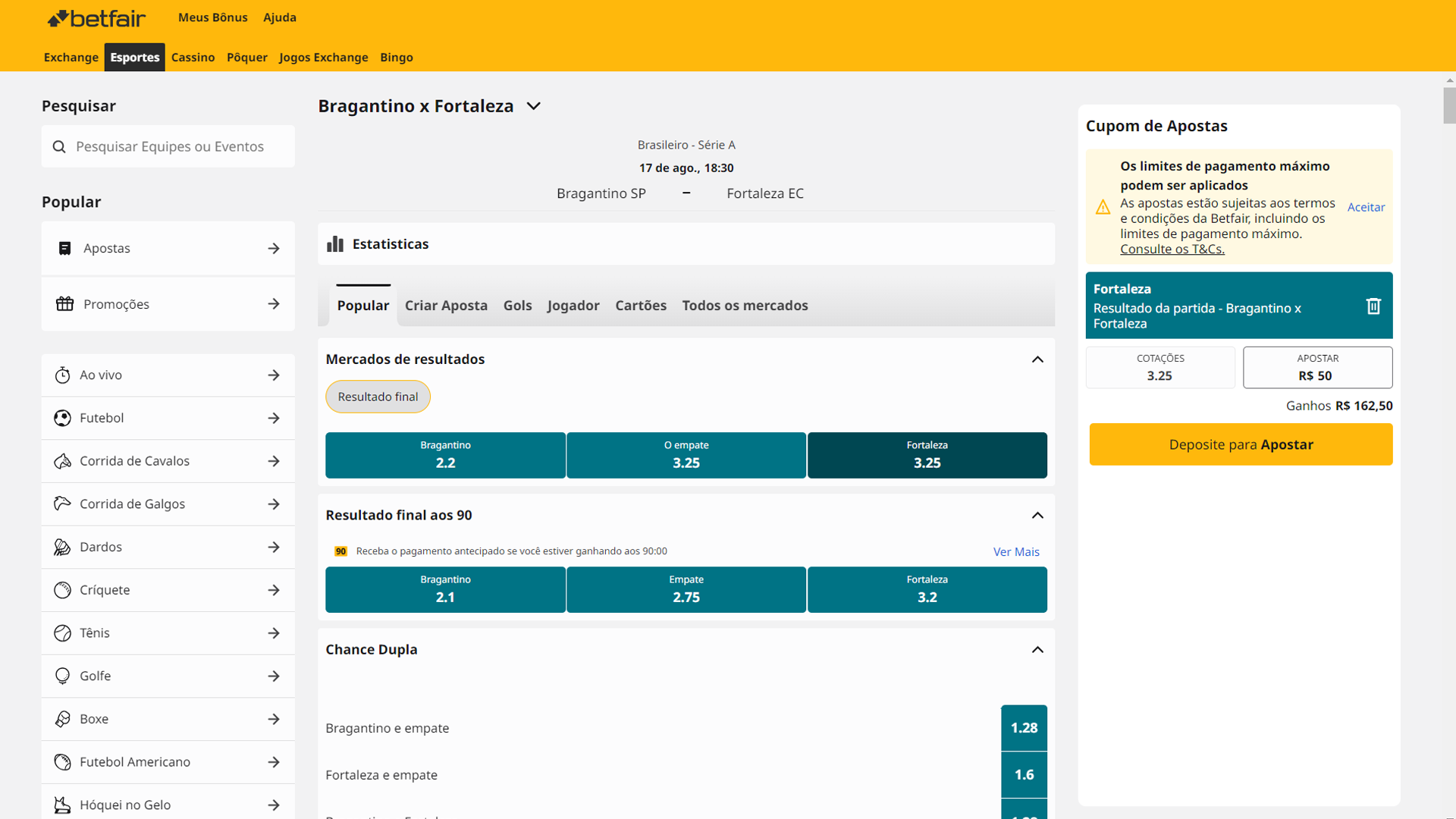The width and height of the screenshot is (1456, 819).
Task: Remove the Fortaleza bet with the trash icon
Action: [1374, 306]
